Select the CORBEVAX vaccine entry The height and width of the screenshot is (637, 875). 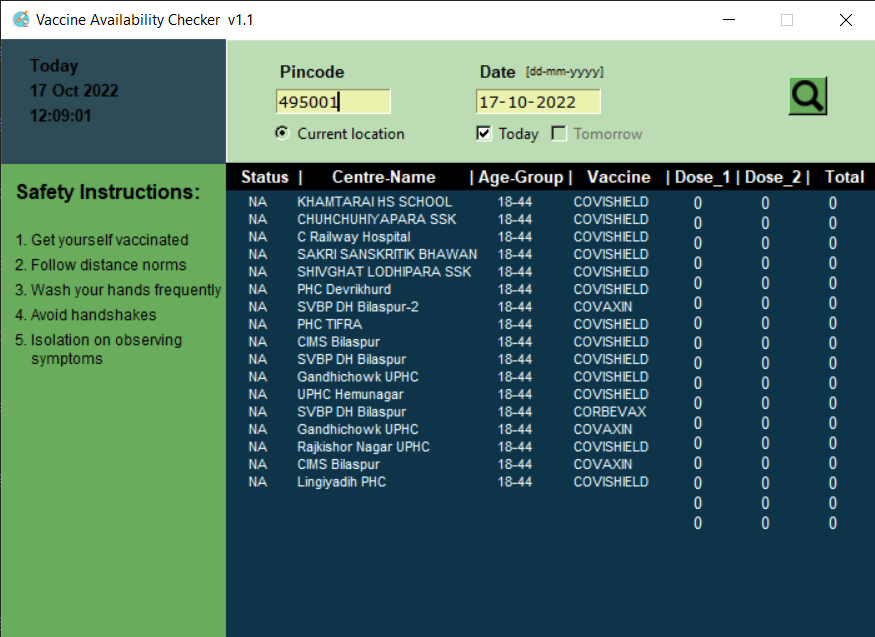click(x=609, y=411)
